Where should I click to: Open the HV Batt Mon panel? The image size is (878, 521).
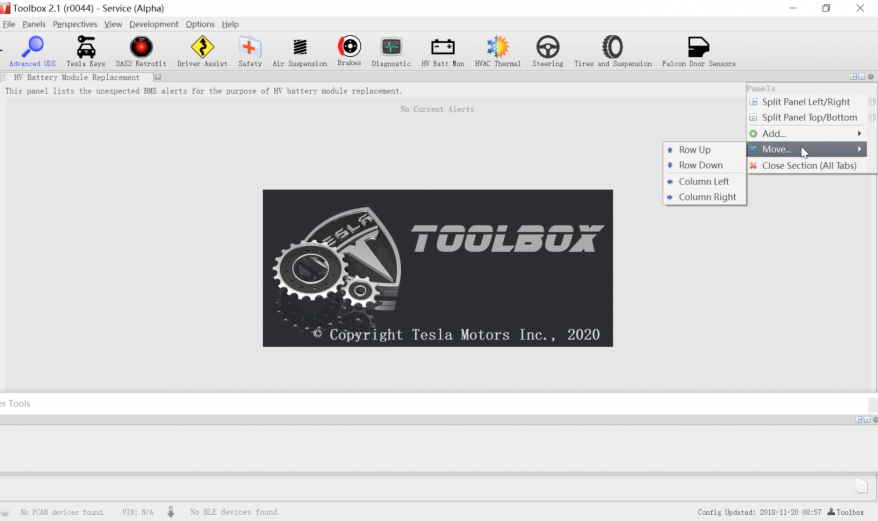point(442,51)
